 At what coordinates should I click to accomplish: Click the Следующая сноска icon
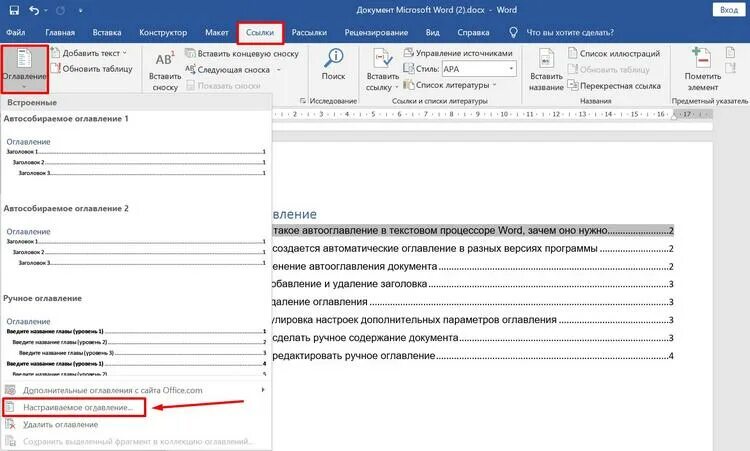[190, 69]
